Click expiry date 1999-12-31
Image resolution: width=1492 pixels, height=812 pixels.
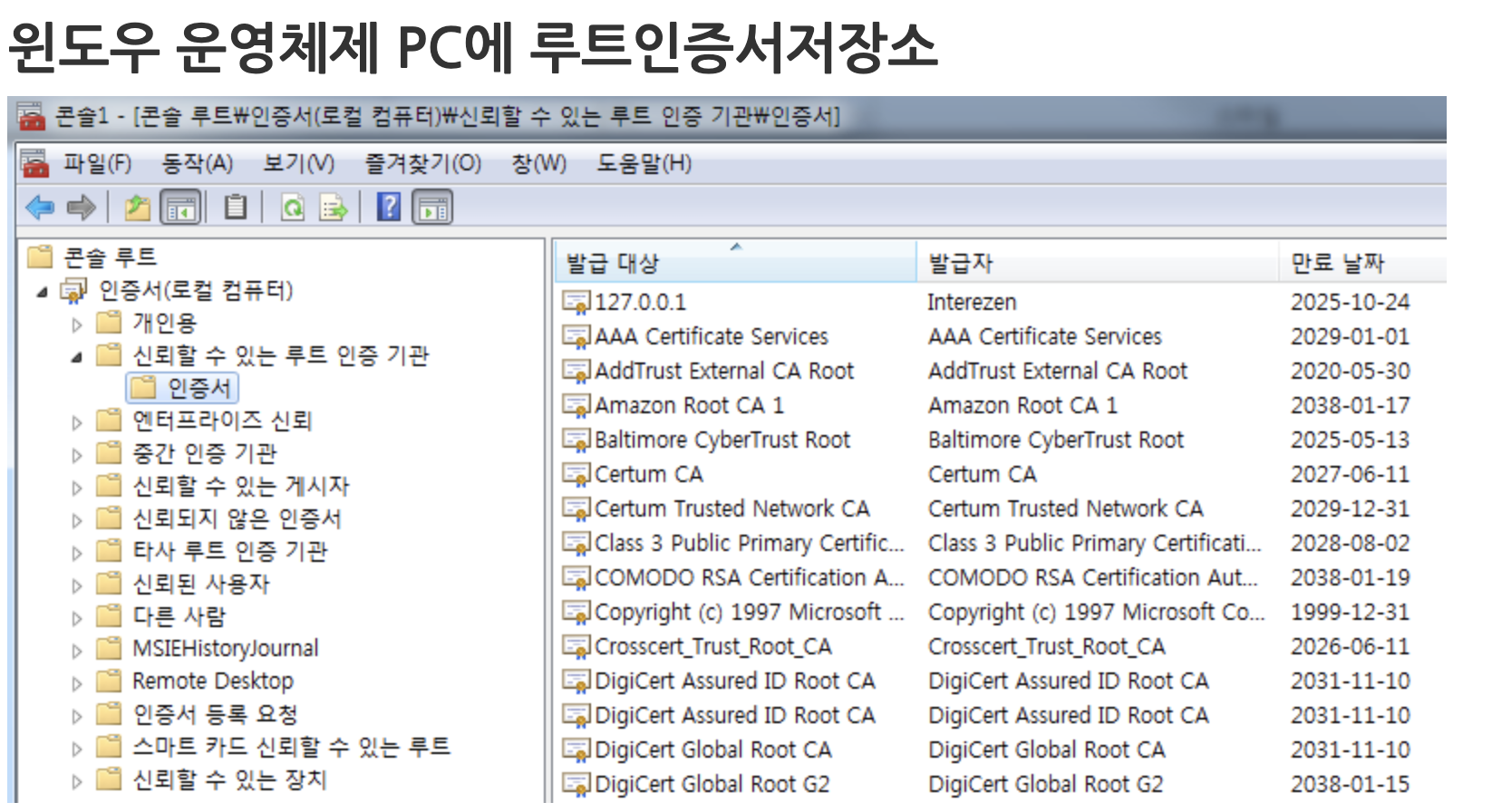(x=1350, y=612)
